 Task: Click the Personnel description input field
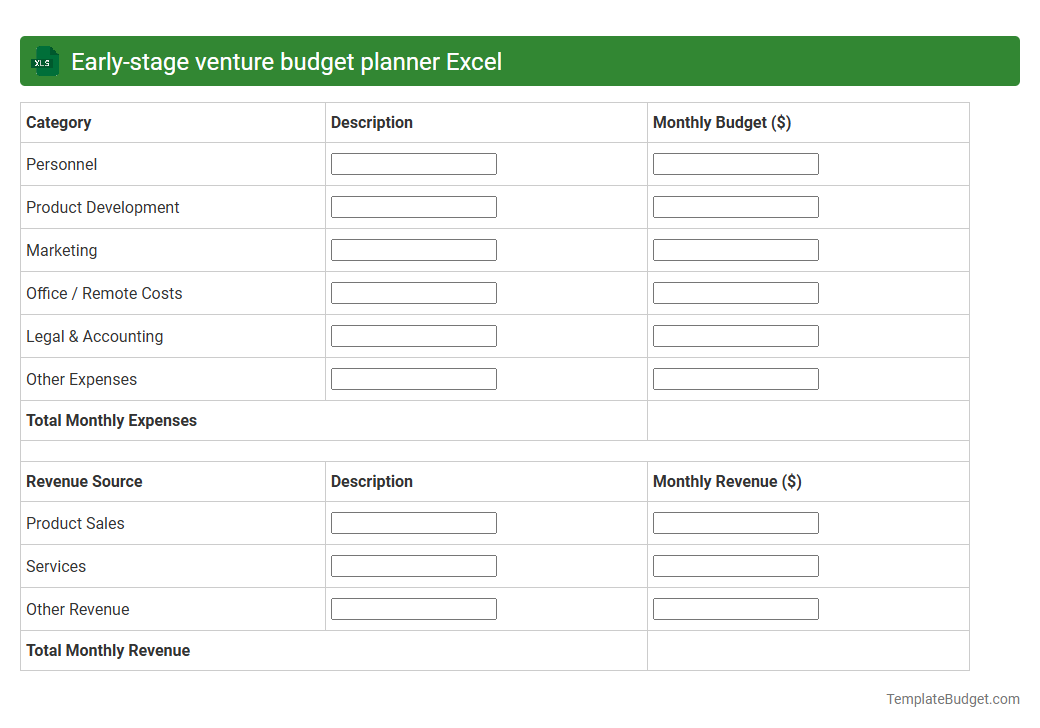pos(413,163)
